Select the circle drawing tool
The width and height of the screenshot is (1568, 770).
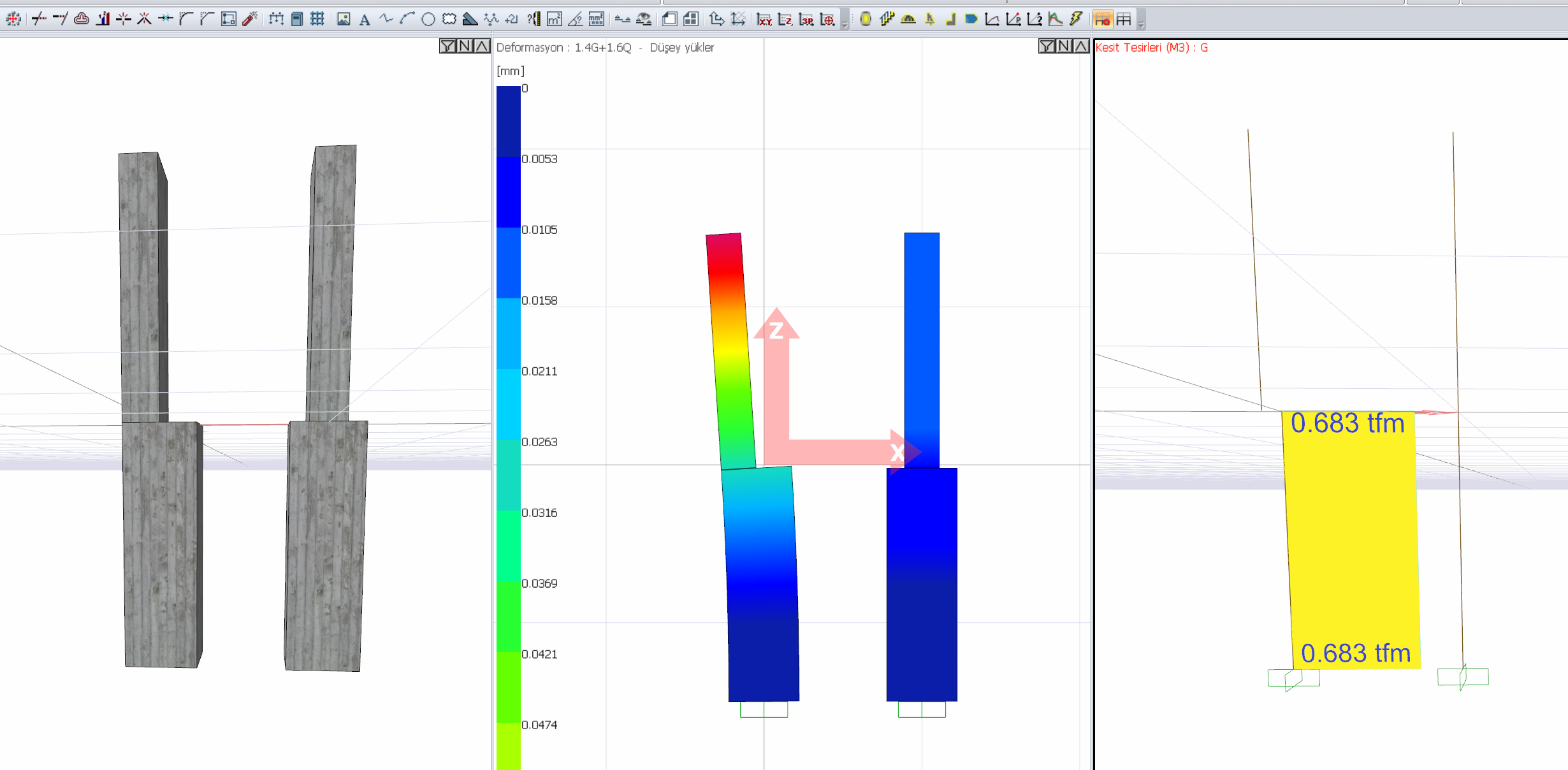[x=428, y=19]
